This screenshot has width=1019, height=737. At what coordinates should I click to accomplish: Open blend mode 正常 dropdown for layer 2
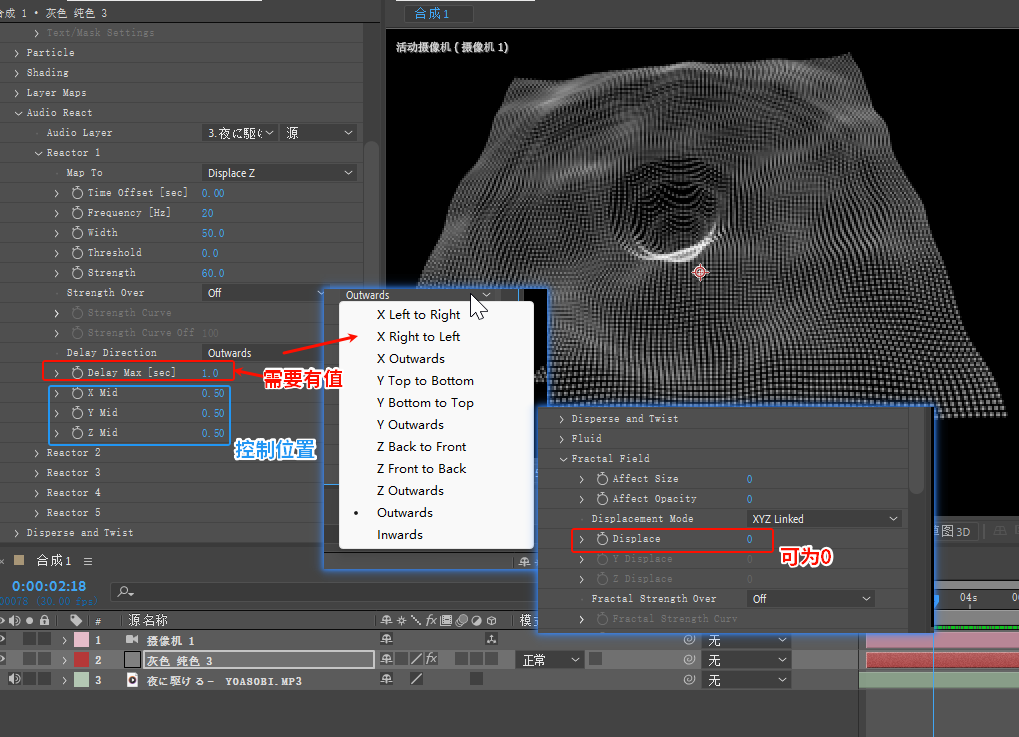point(550,660)
